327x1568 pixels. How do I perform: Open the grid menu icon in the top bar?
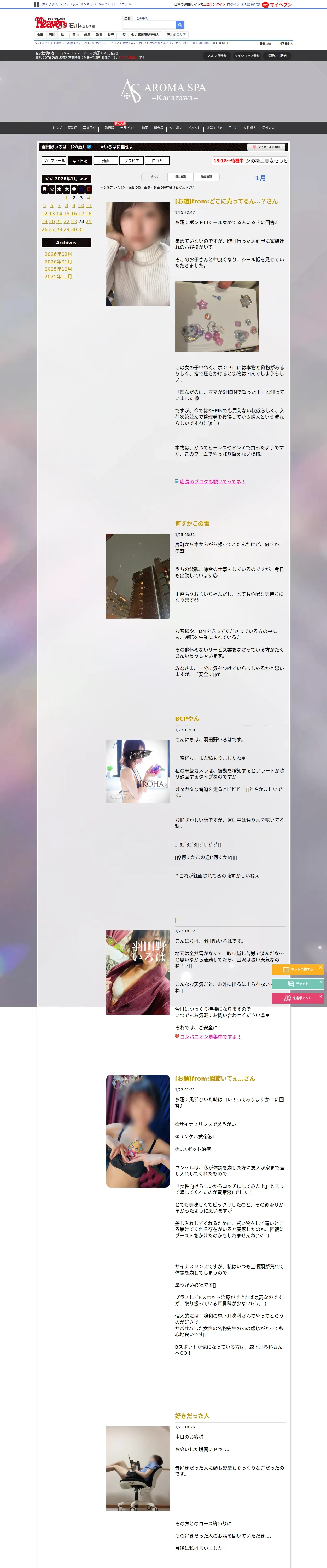coord(37,4)
